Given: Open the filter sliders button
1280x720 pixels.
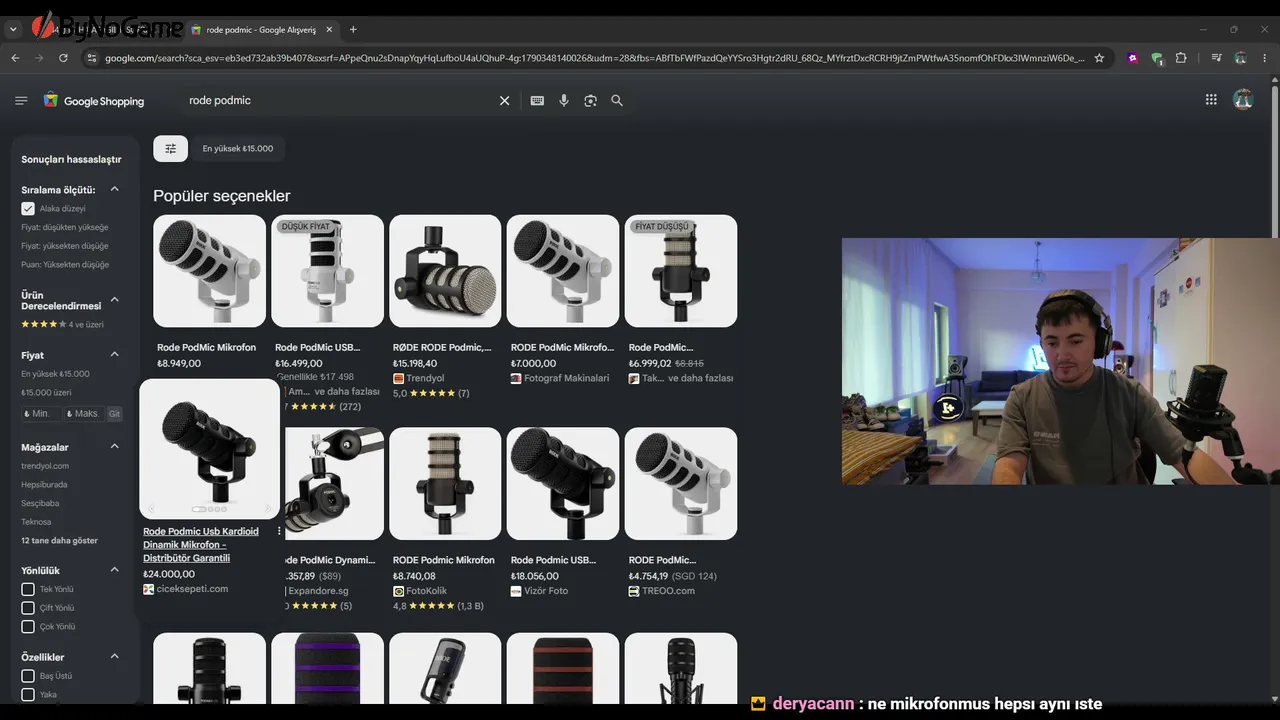Looking at the screenshot, I should (x=170, y=149).
